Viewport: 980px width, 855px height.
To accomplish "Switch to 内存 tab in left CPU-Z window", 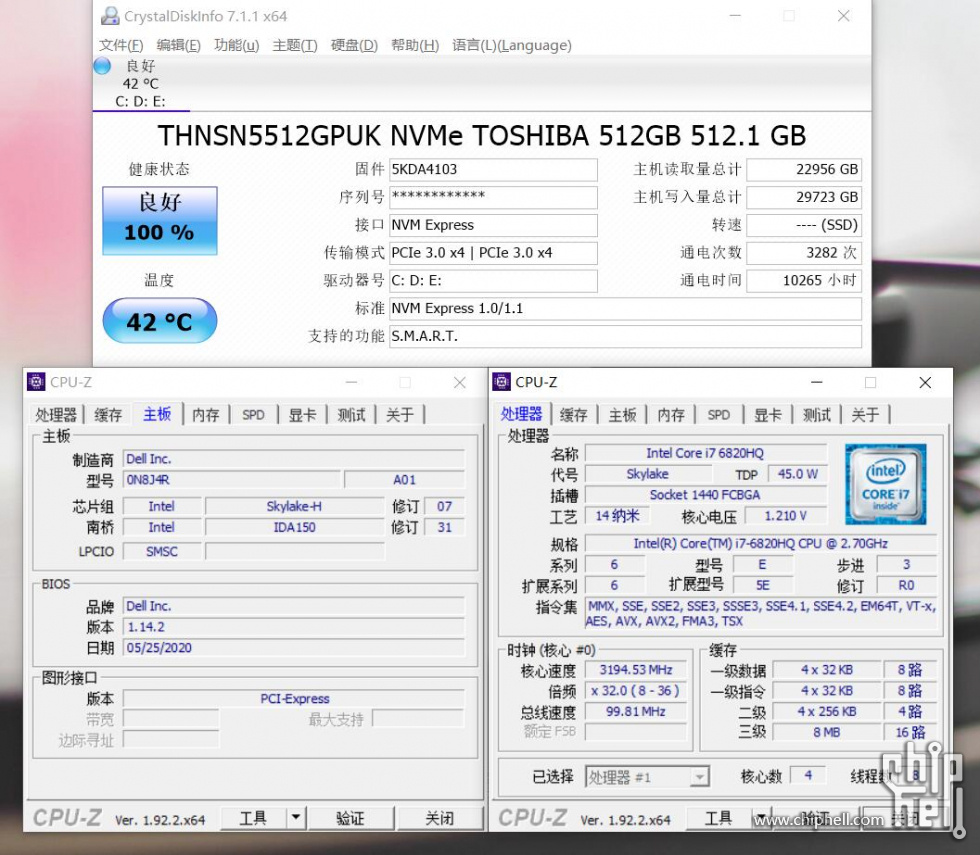I will pyautogui.click(x=206, y=415).
